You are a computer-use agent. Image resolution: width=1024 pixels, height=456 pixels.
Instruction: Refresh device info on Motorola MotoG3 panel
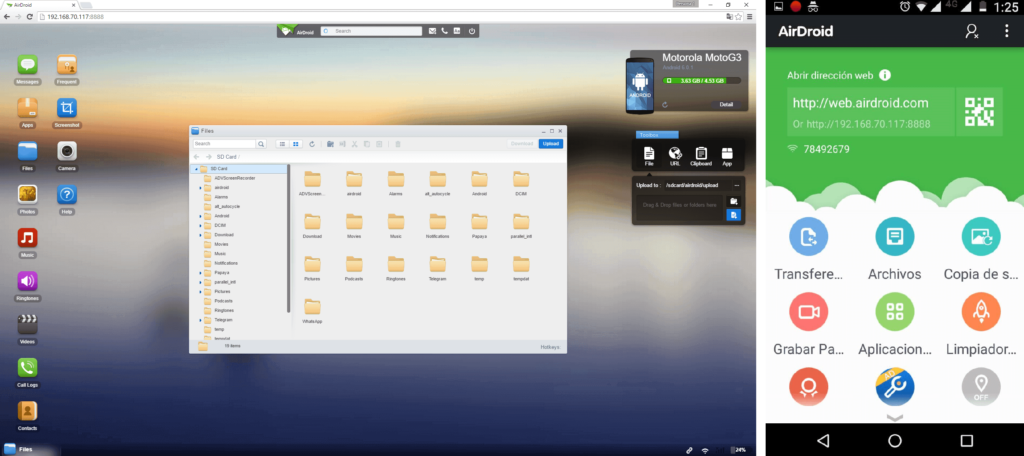(665, 105)
